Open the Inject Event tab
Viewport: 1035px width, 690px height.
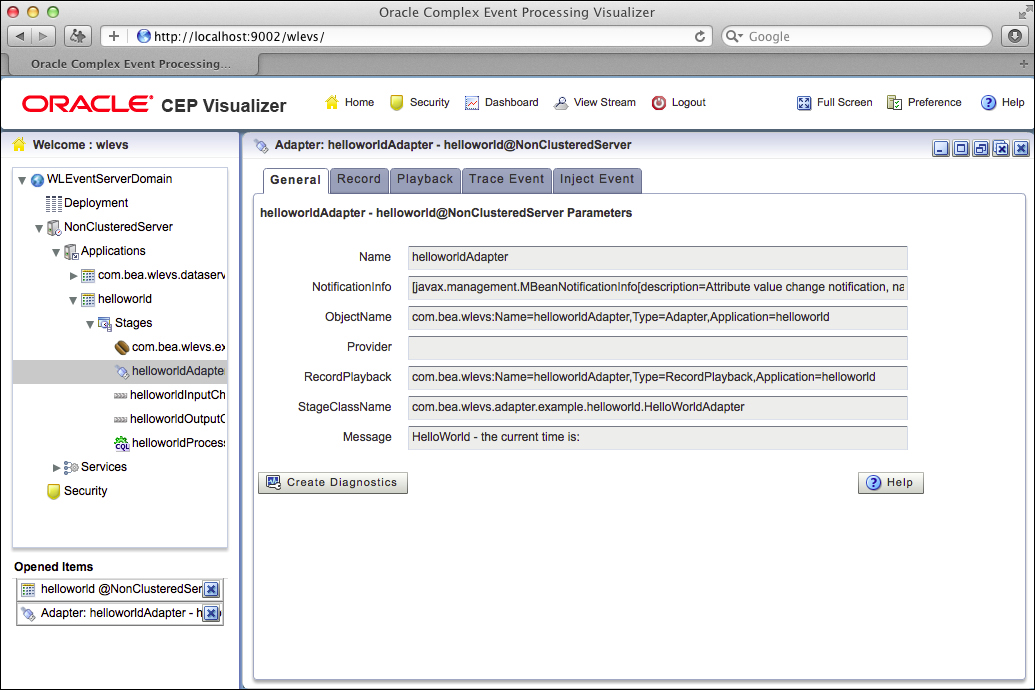pos(597,180)
